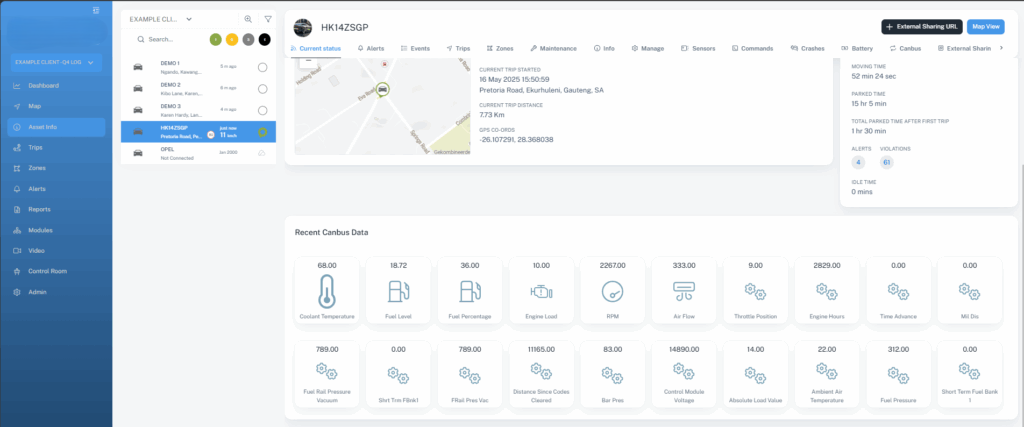Click the External Sharing URL button

pyautogui.click(x=921, y=27)
